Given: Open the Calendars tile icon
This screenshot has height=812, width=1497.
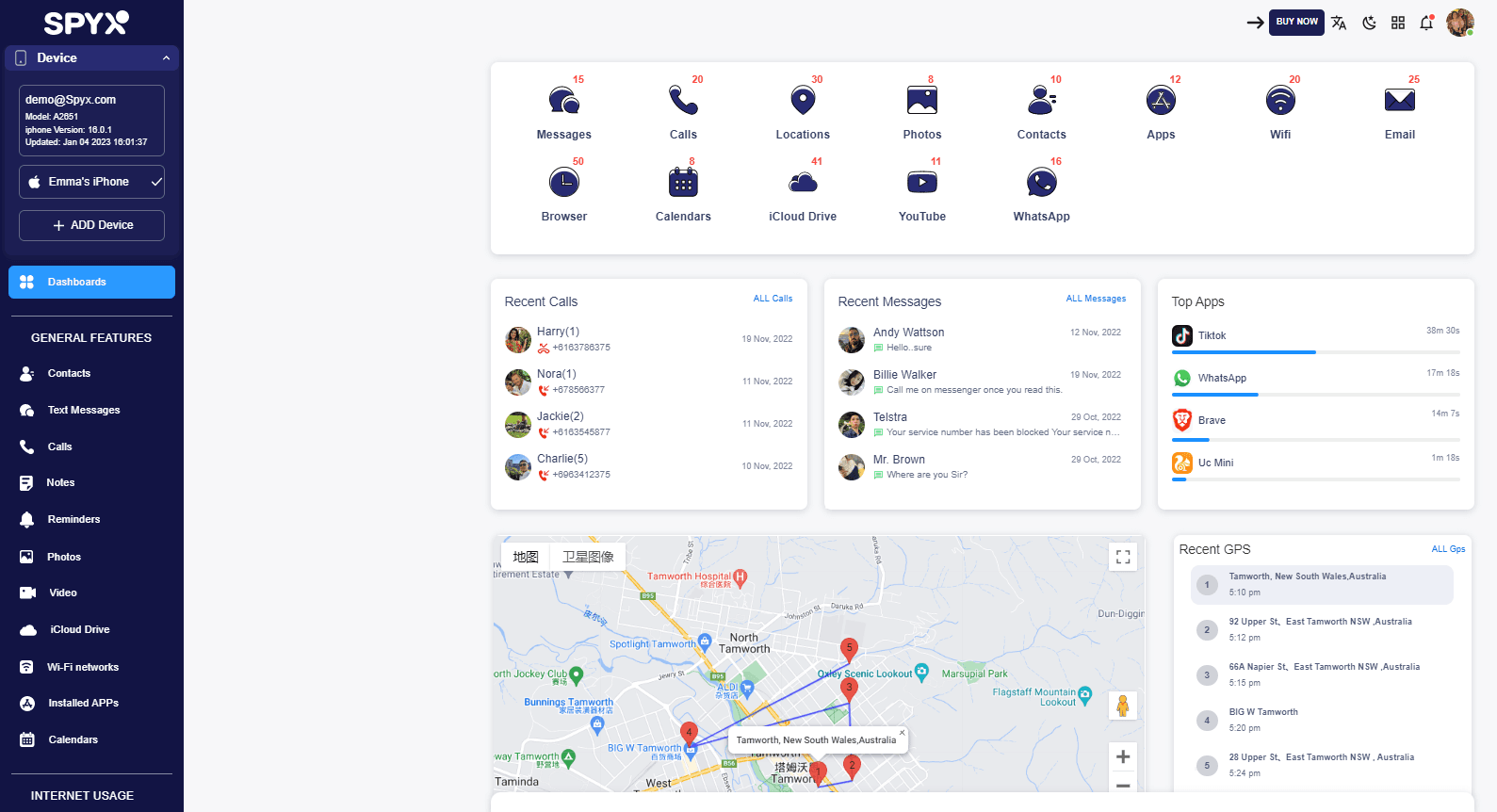Looking at the screenshot, I should pyautogui.click(x=683, y=182).
